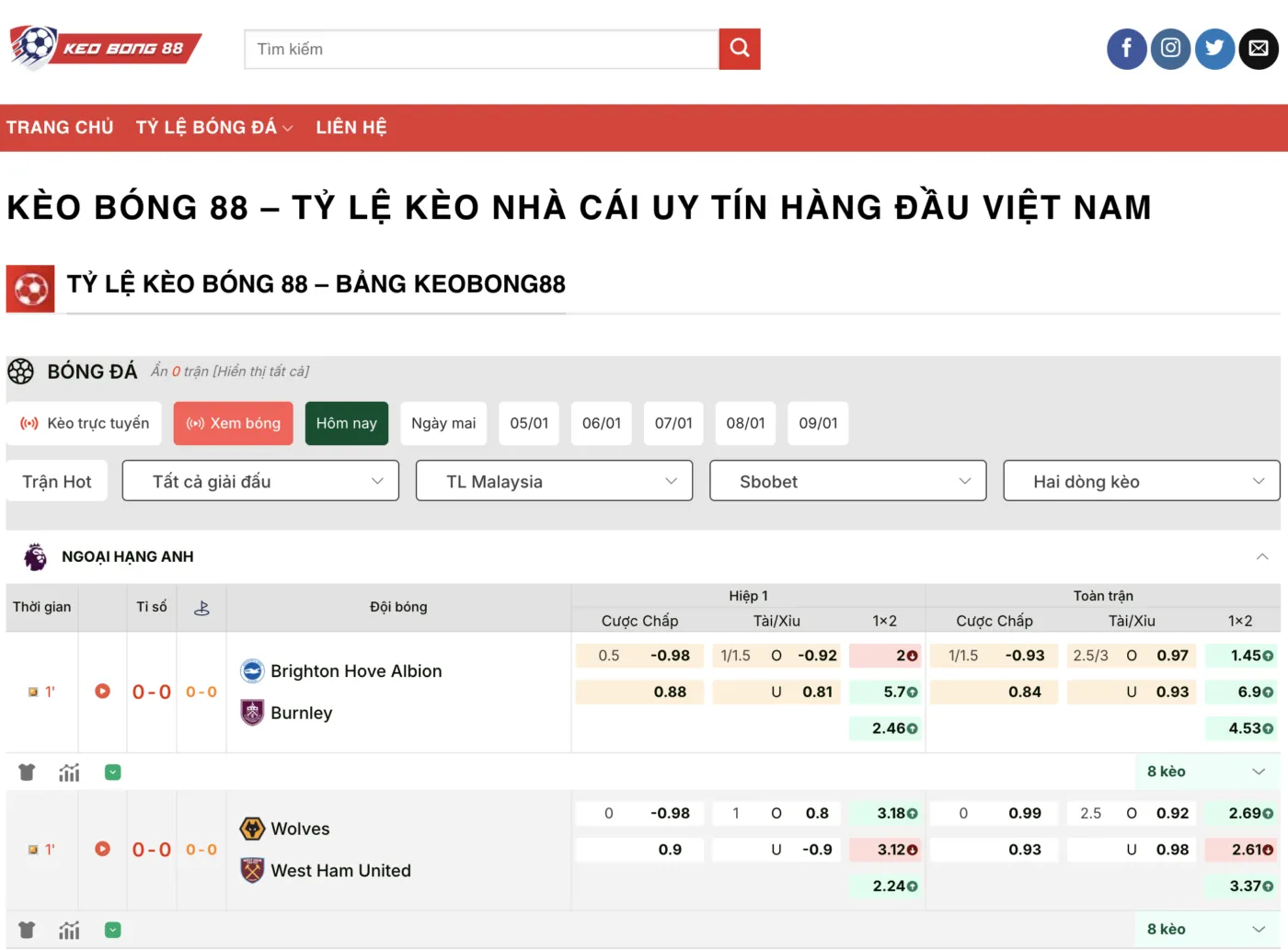The width and height of the screenshot is (1288, 950).
Task: Open the Tỷ Lệ Bóng Đá menu
Action: 213,128
